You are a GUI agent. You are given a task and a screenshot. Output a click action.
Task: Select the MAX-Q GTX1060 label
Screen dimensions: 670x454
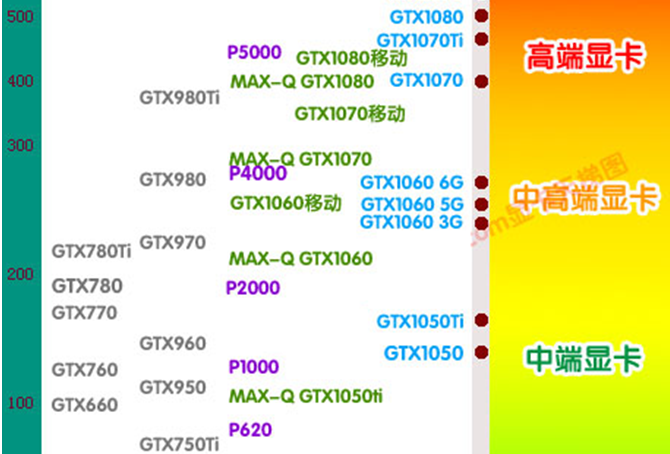pos(301,258)
